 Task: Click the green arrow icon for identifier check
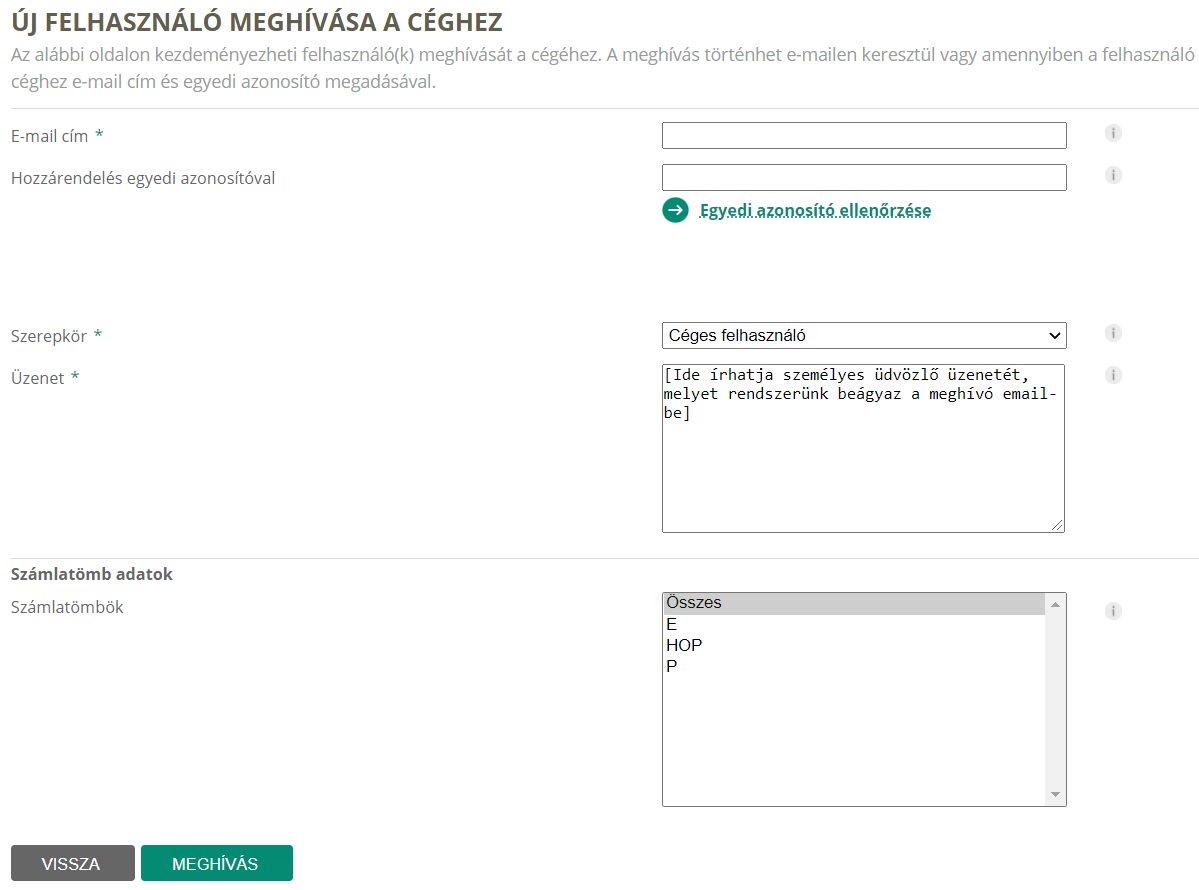[x=675, y=210]
